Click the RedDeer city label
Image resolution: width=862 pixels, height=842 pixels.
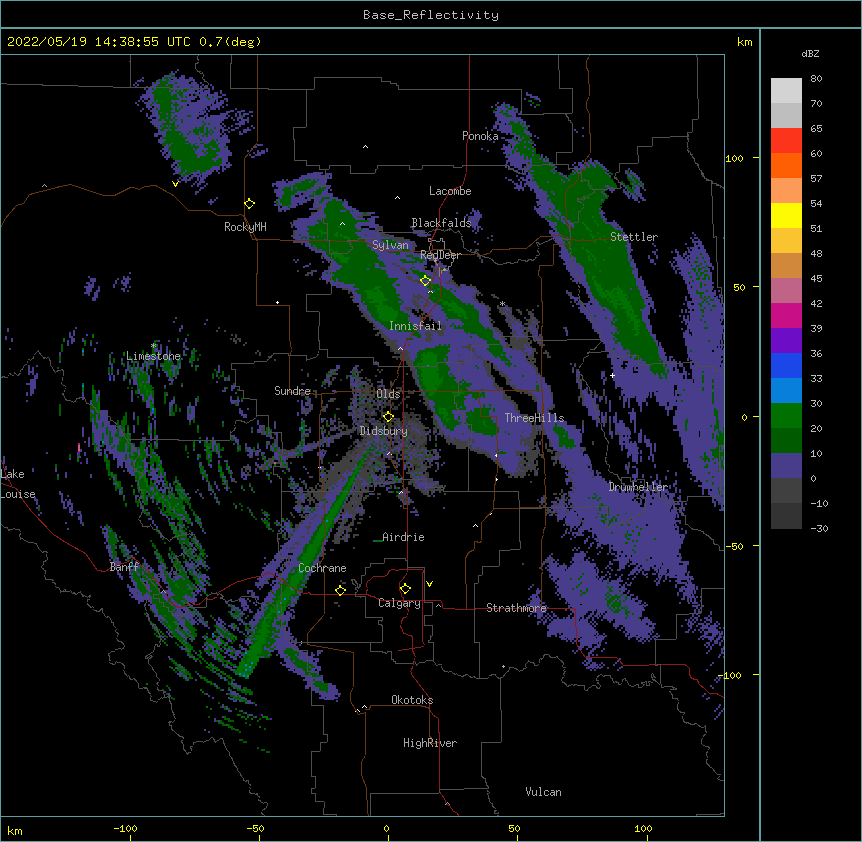440,255
